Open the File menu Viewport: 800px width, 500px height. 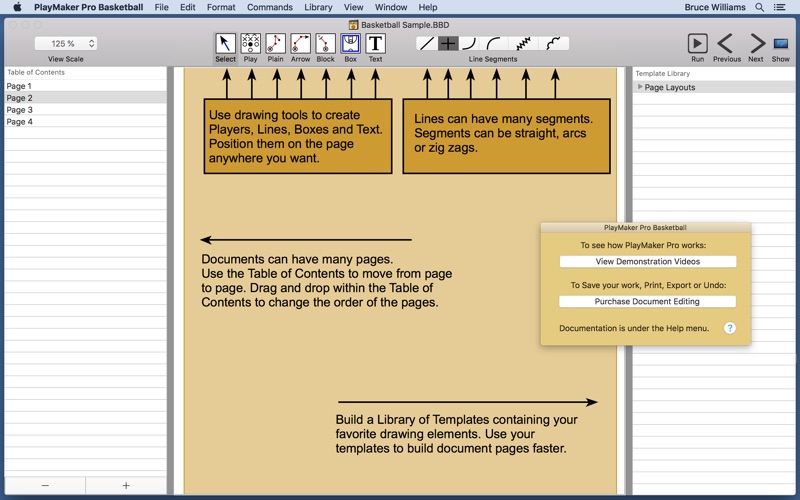(x=161, y=7)
